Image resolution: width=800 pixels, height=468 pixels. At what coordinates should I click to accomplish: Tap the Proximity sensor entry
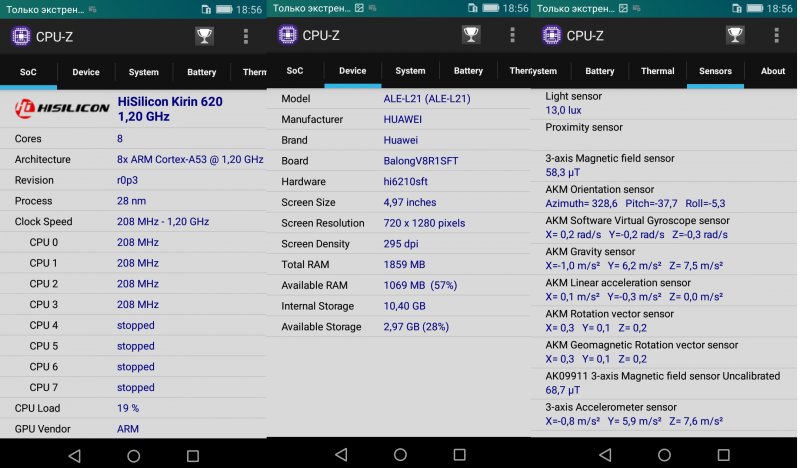(x=664, y=135)
